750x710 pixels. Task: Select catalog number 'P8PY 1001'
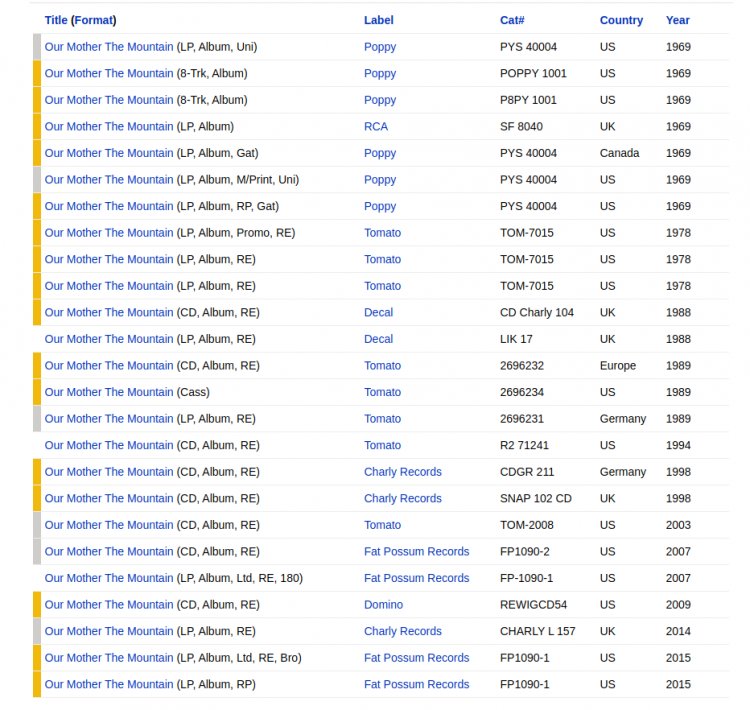[528, 100]
